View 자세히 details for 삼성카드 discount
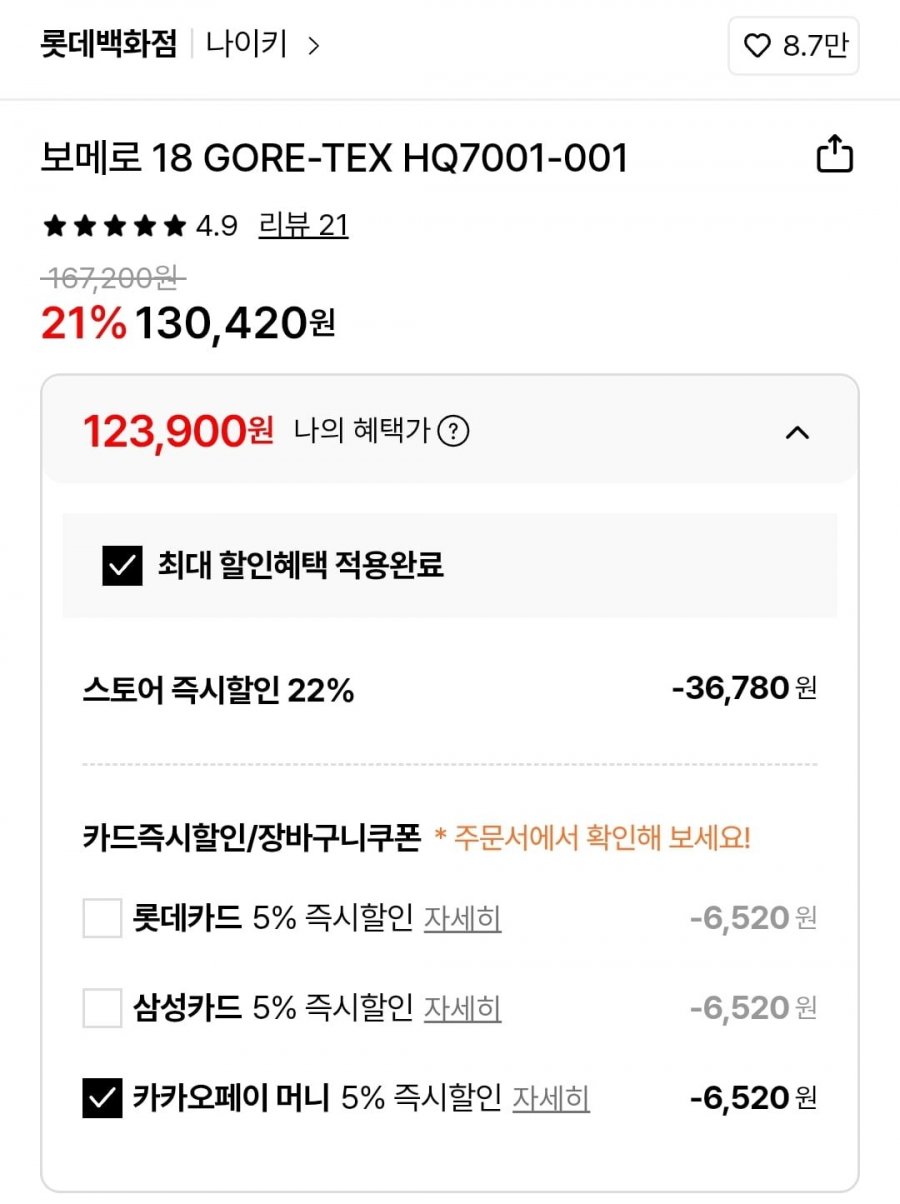The image size is (900, 1204). click(462, 1008)
